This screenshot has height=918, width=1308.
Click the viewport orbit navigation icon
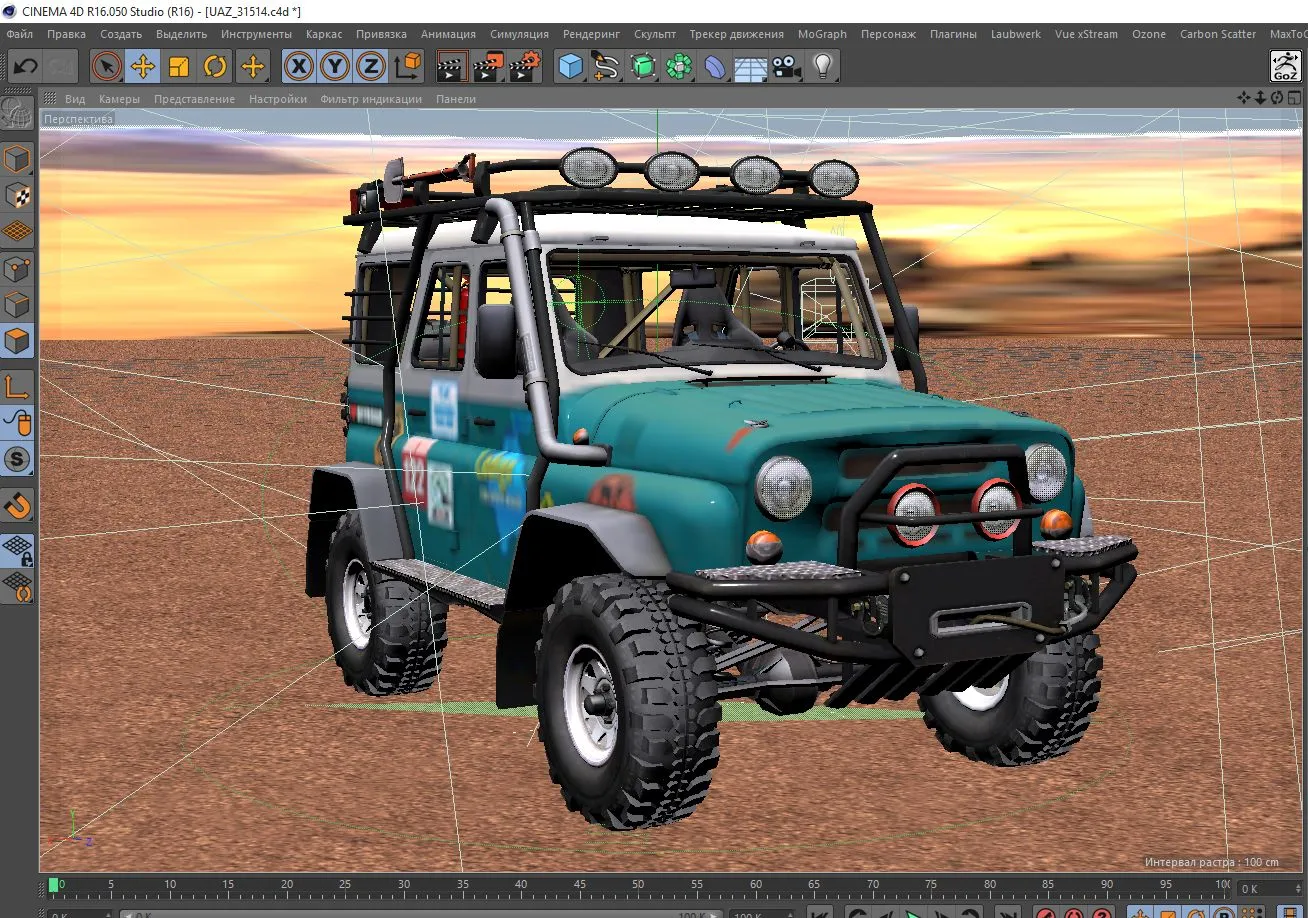pyautogui.click(x=1277, y=97)
